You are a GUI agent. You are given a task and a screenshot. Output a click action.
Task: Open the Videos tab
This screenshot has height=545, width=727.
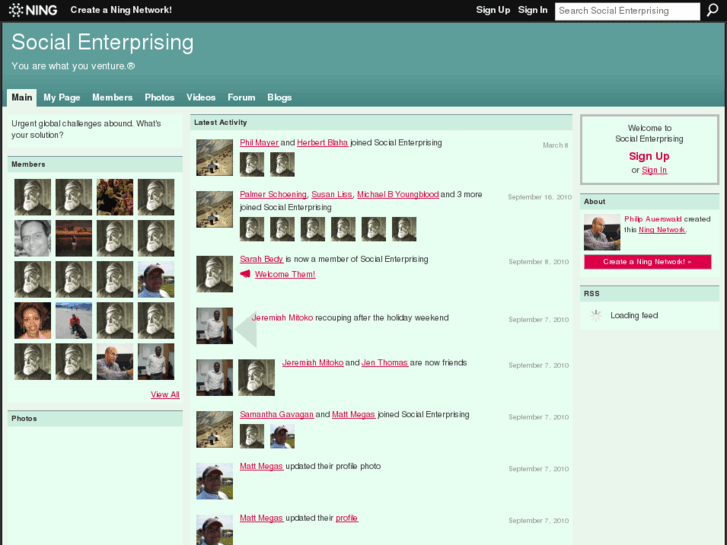(x=201, y=97)
